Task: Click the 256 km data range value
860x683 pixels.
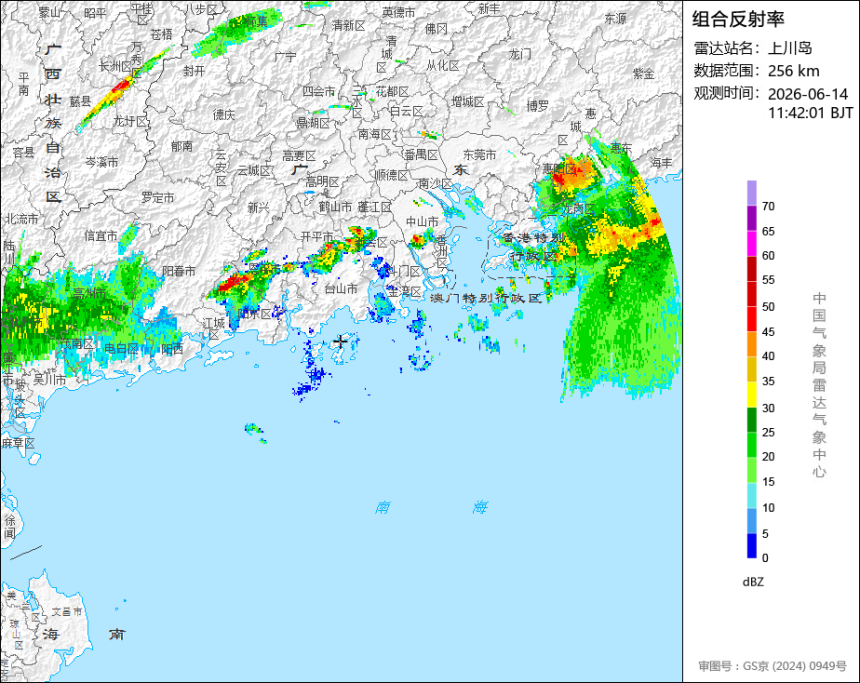Action: pos(794,71)
